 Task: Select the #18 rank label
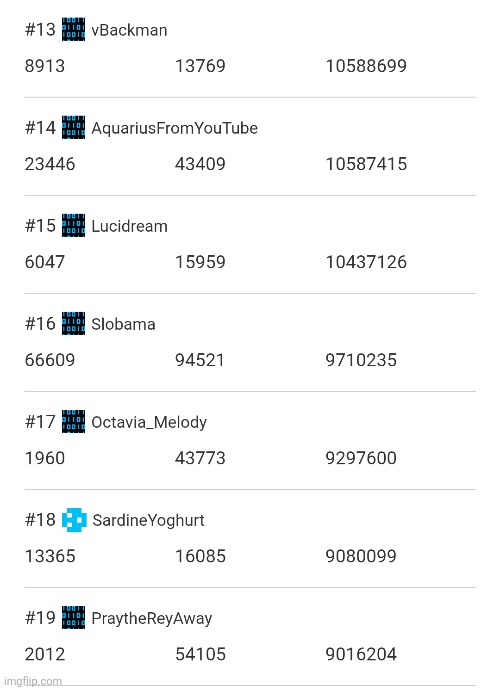pos(40,520)
